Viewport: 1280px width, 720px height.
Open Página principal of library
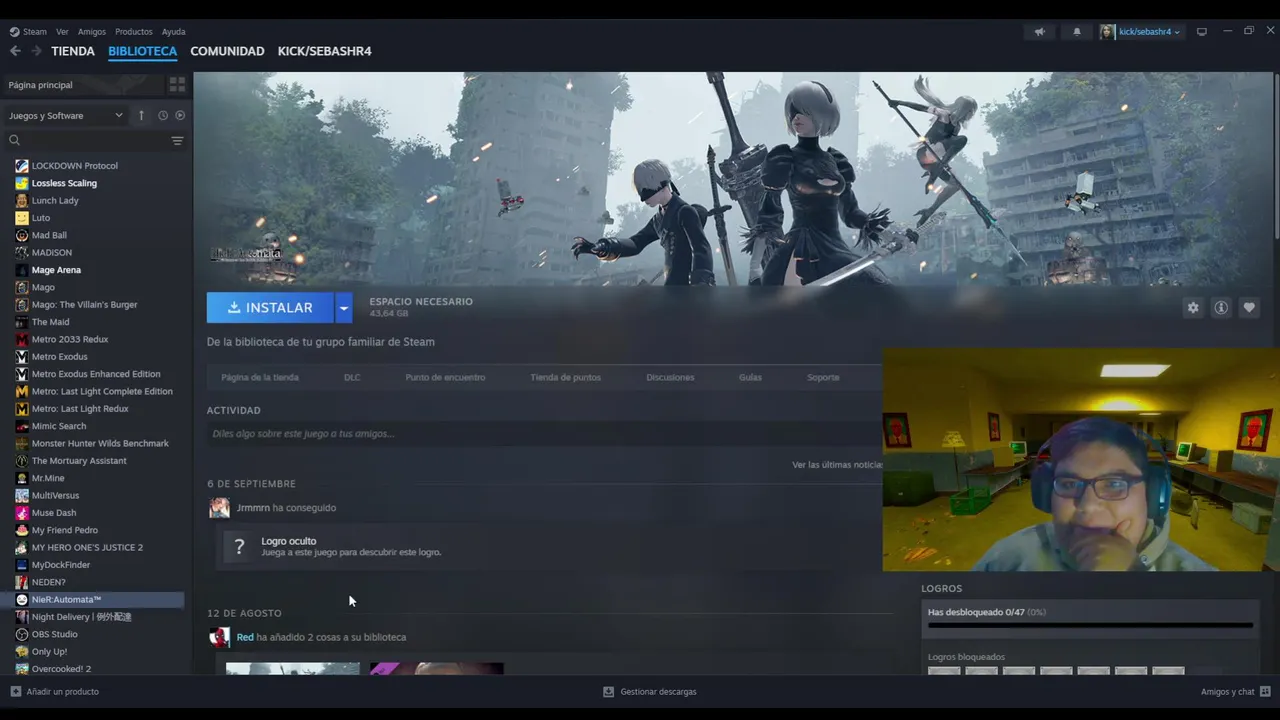tap(85, 85)
